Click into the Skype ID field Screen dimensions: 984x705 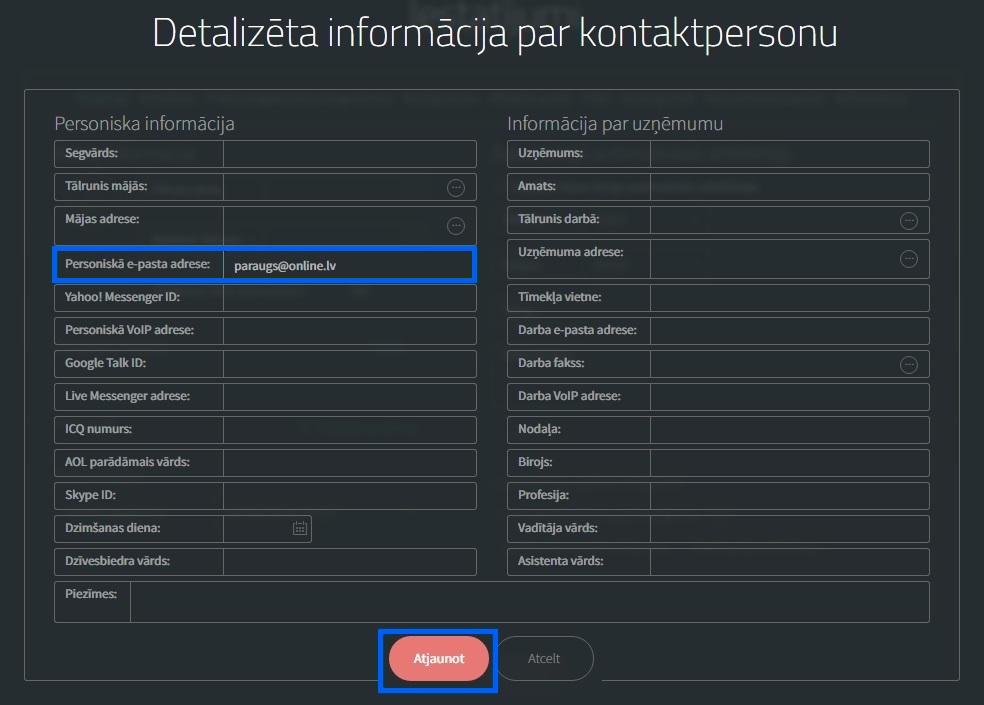click(x=350, y=496)
